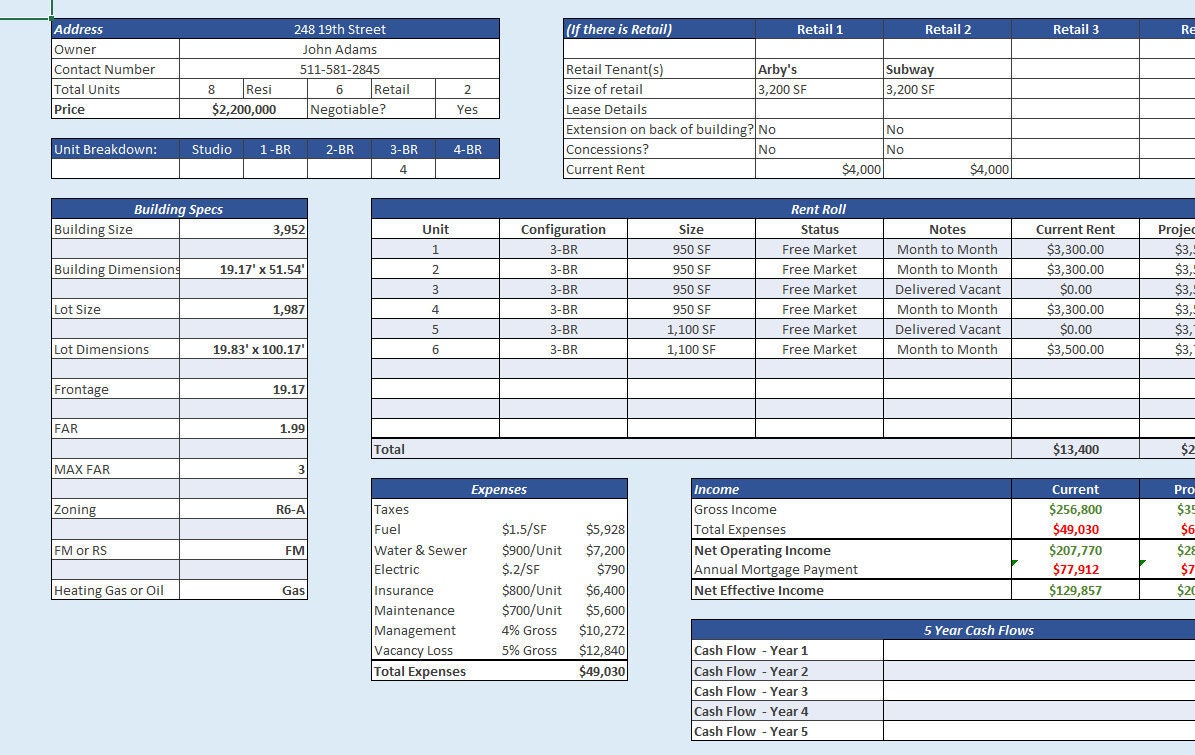Screen dimensions: 1195x755
Task: Select the Retail Tenant cell for Arby's
Action: point(819,69)
